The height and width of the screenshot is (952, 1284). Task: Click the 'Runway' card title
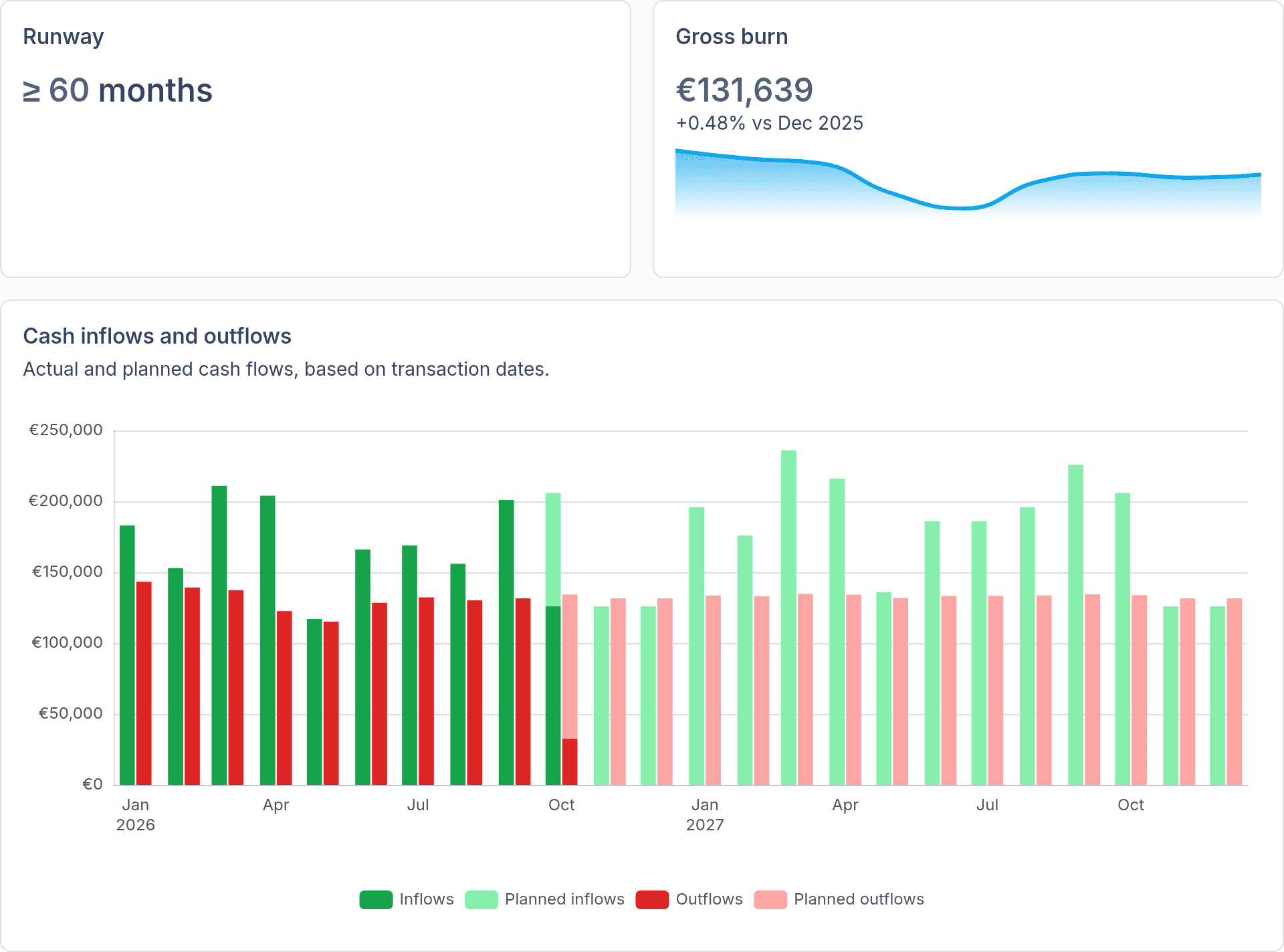(x=64, y=37)
